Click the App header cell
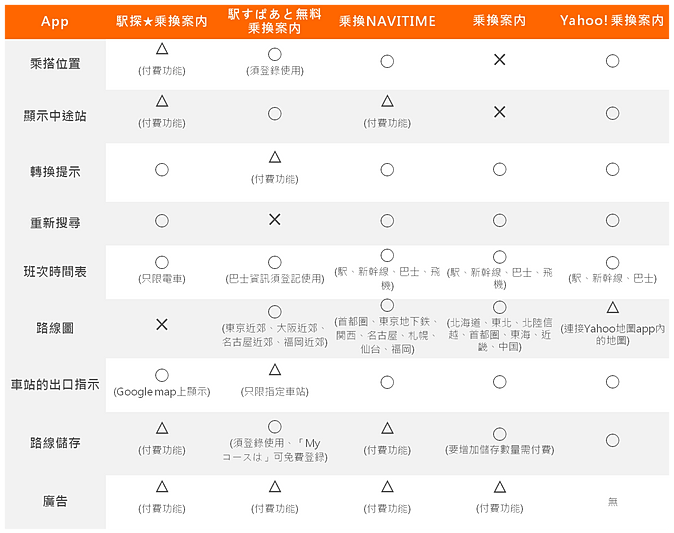 [x=54, y=21]
